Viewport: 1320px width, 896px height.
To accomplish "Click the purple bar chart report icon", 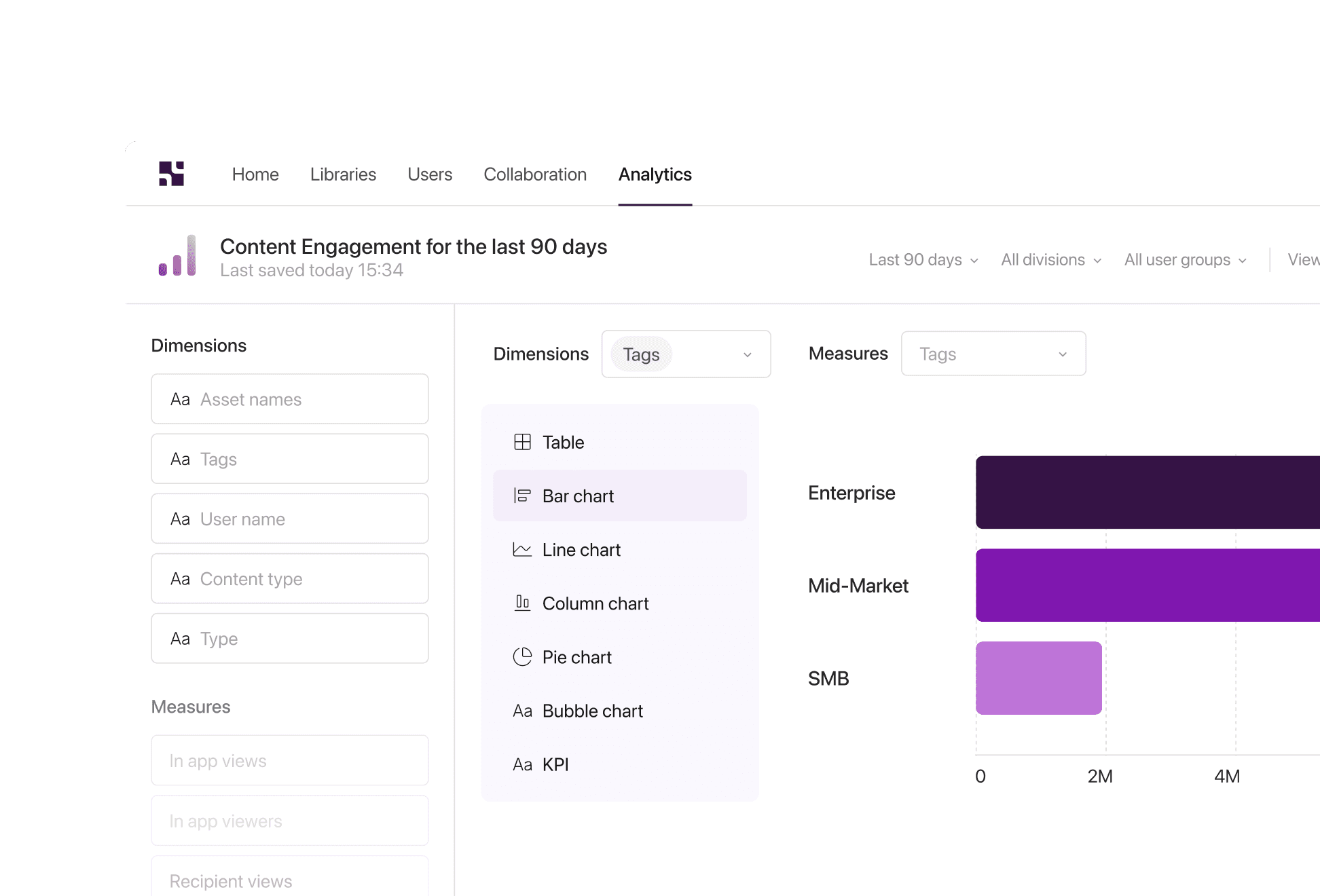I will [x=177, y=256].
